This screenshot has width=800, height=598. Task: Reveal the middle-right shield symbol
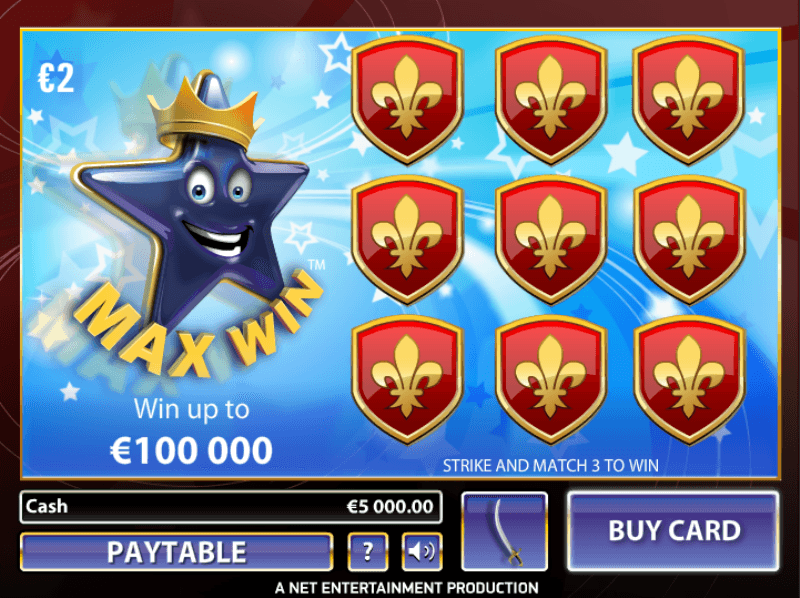click(x=689, y=240)
